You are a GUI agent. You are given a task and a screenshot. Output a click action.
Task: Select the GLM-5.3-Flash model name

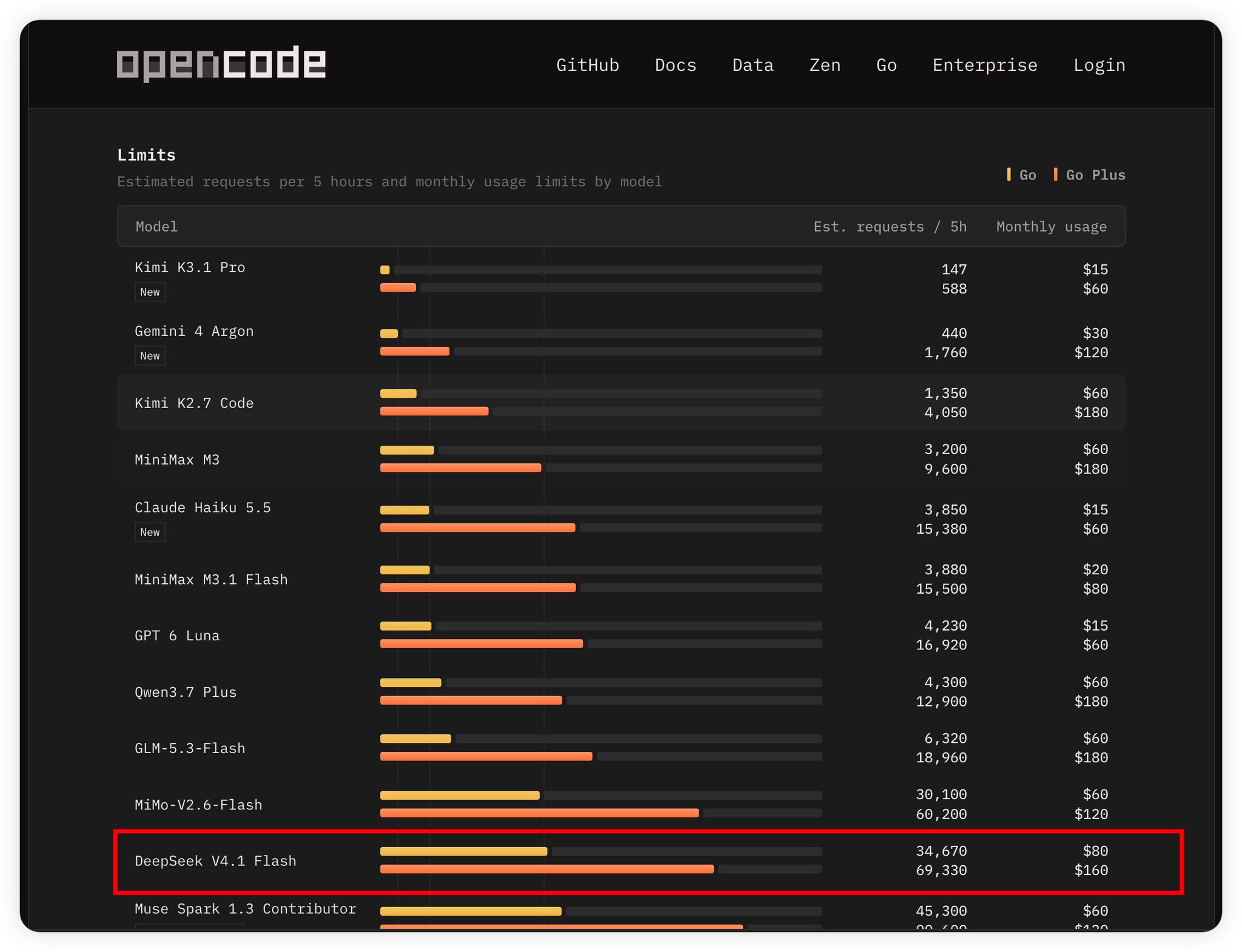[190, 748]
